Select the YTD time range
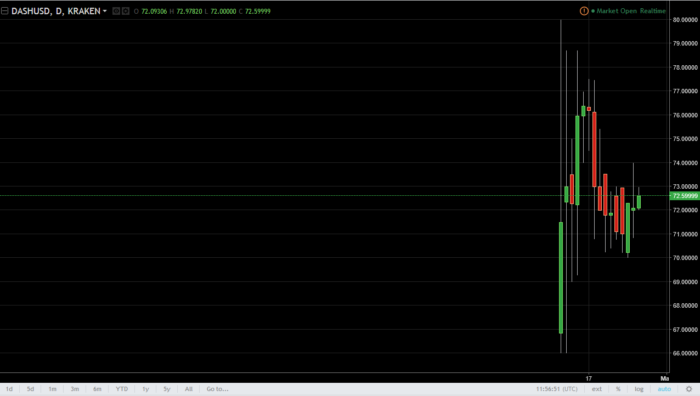Image resolution: width=700 pixels, height=396 pixels. tap(121, 389)
